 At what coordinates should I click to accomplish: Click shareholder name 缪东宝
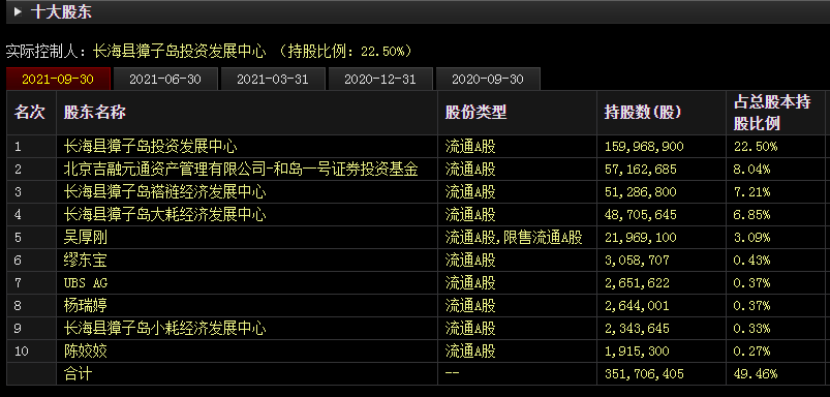pos(85,260)
